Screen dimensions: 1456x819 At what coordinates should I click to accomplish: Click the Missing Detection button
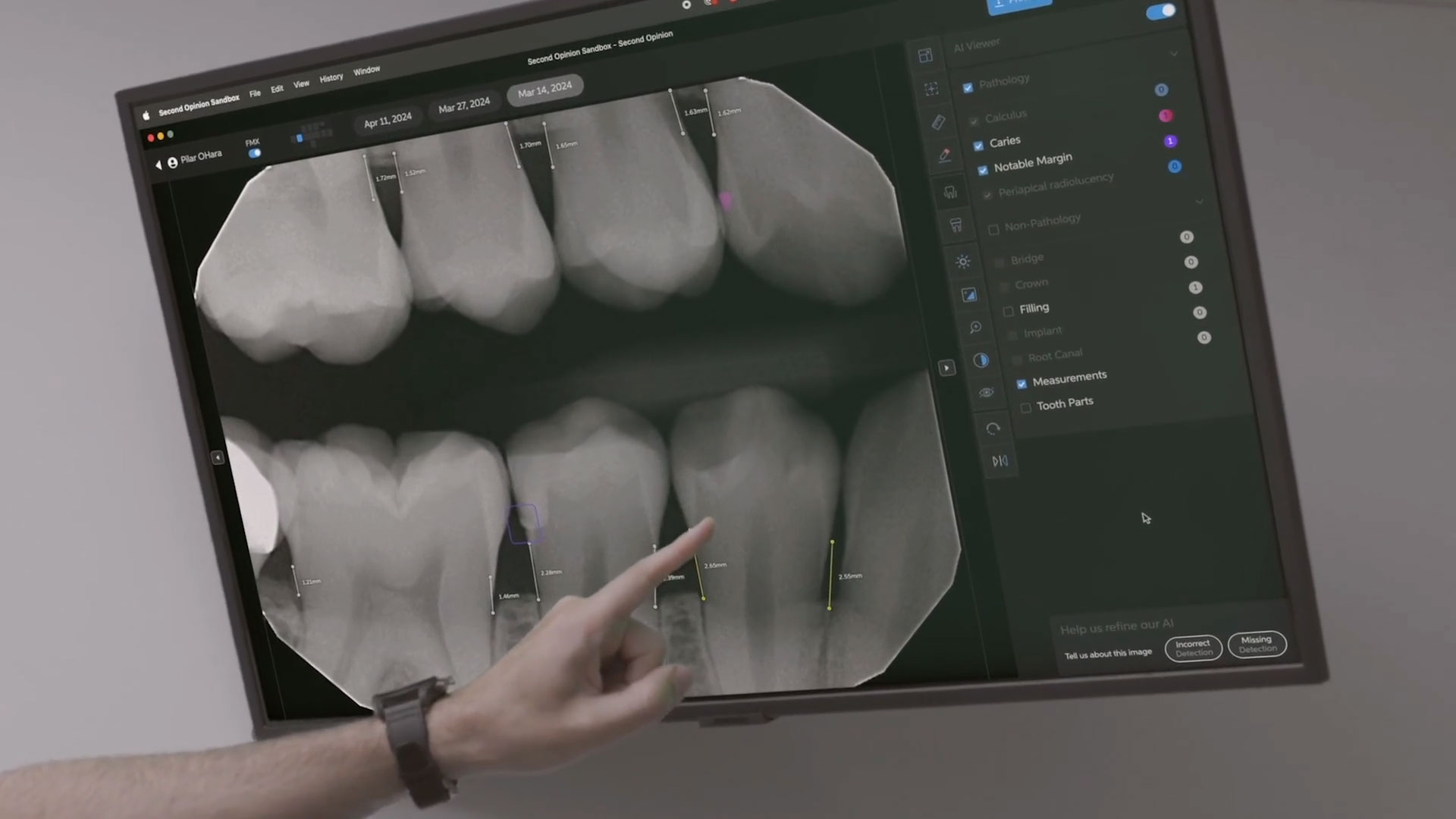(1257, 645)
